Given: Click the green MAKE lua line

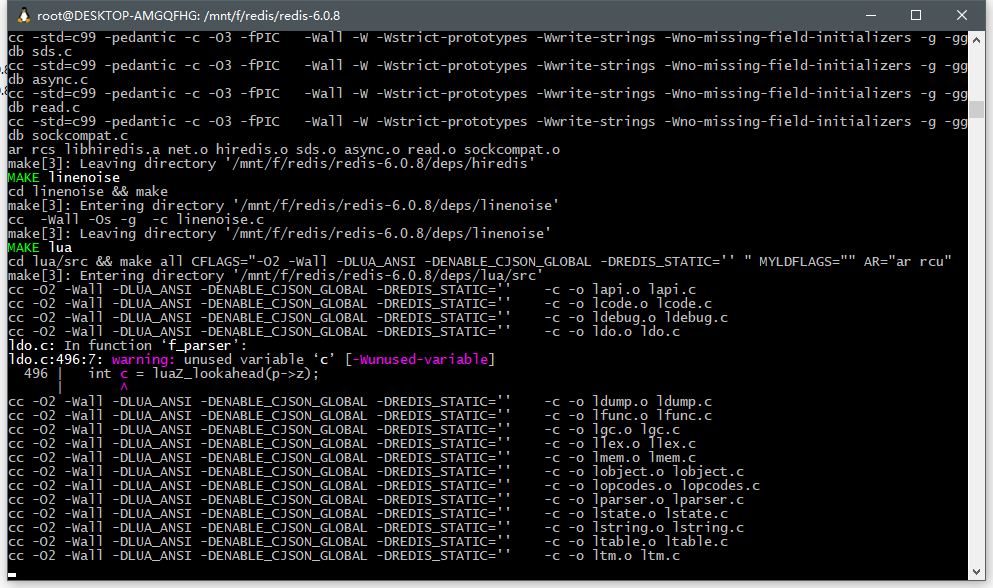Looking at the screenshot, I should tap(40, 247).
